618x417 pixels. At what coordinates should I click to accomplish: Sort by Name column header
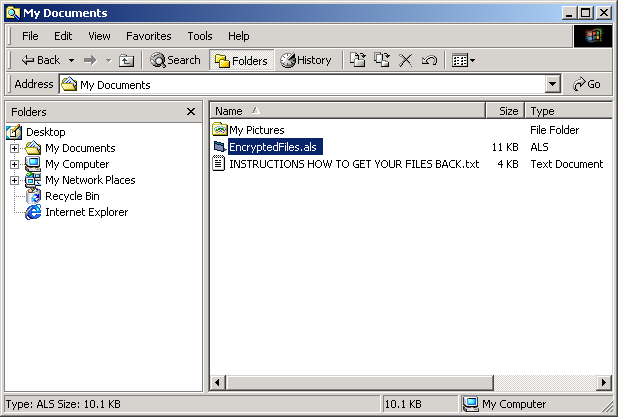coord(347,111)
